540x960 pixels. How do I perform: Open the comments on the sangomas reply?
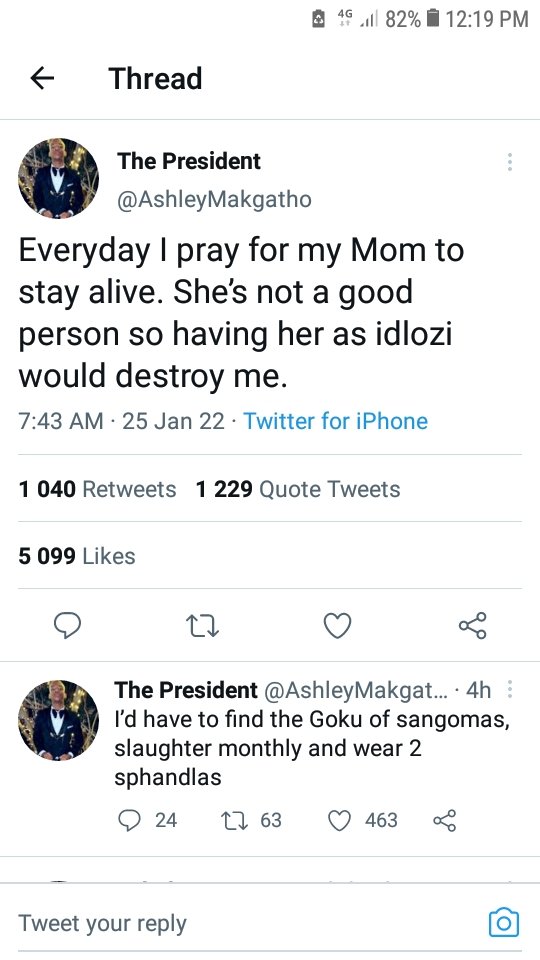point(147,820)
